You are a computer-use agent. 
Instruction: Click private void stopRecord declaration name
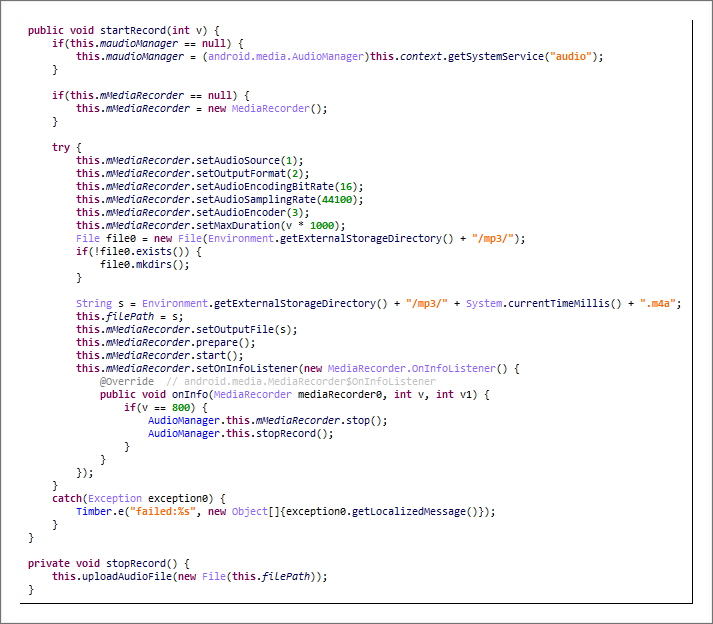point(136,564)
